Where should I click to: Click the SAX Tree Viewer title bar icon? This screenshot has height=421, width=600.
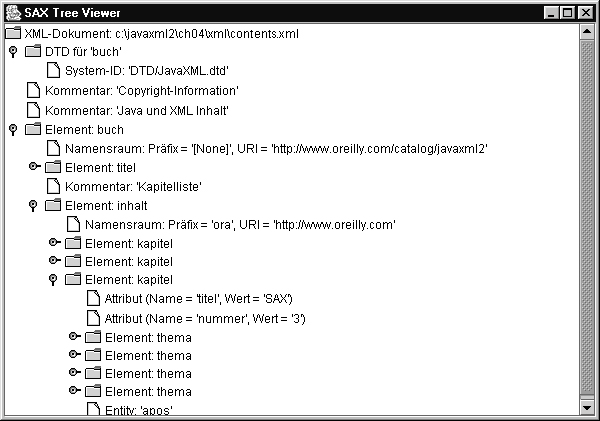13,13
